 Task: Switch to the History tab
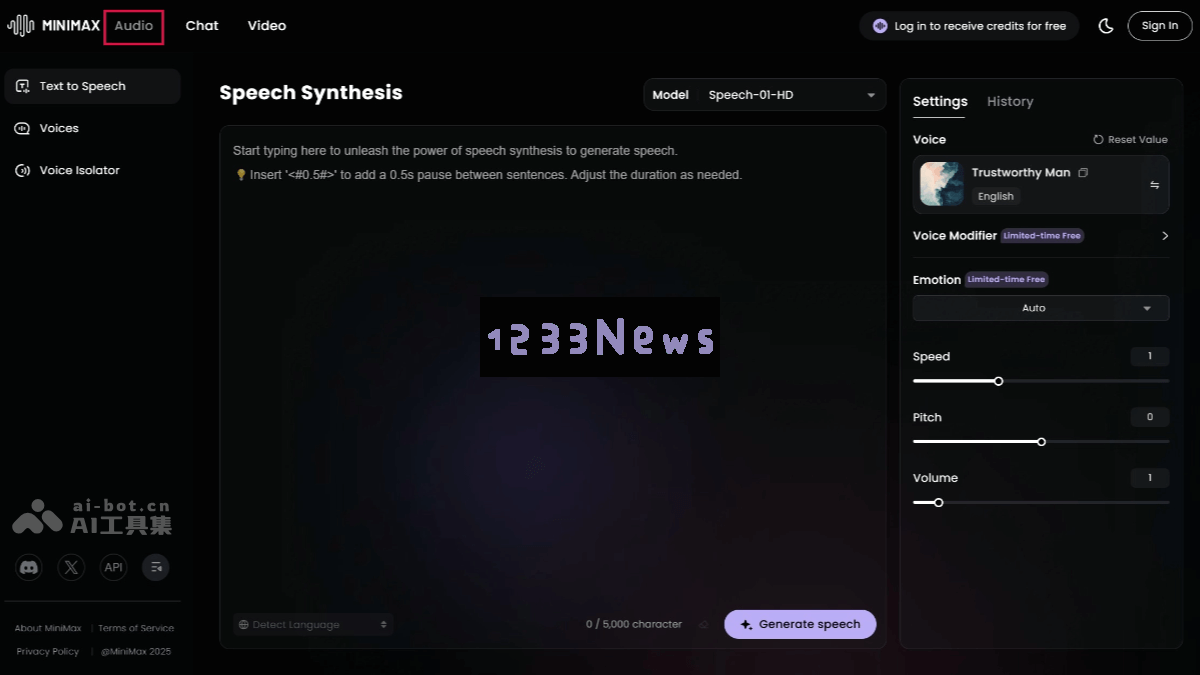(x=1010, y=101)
